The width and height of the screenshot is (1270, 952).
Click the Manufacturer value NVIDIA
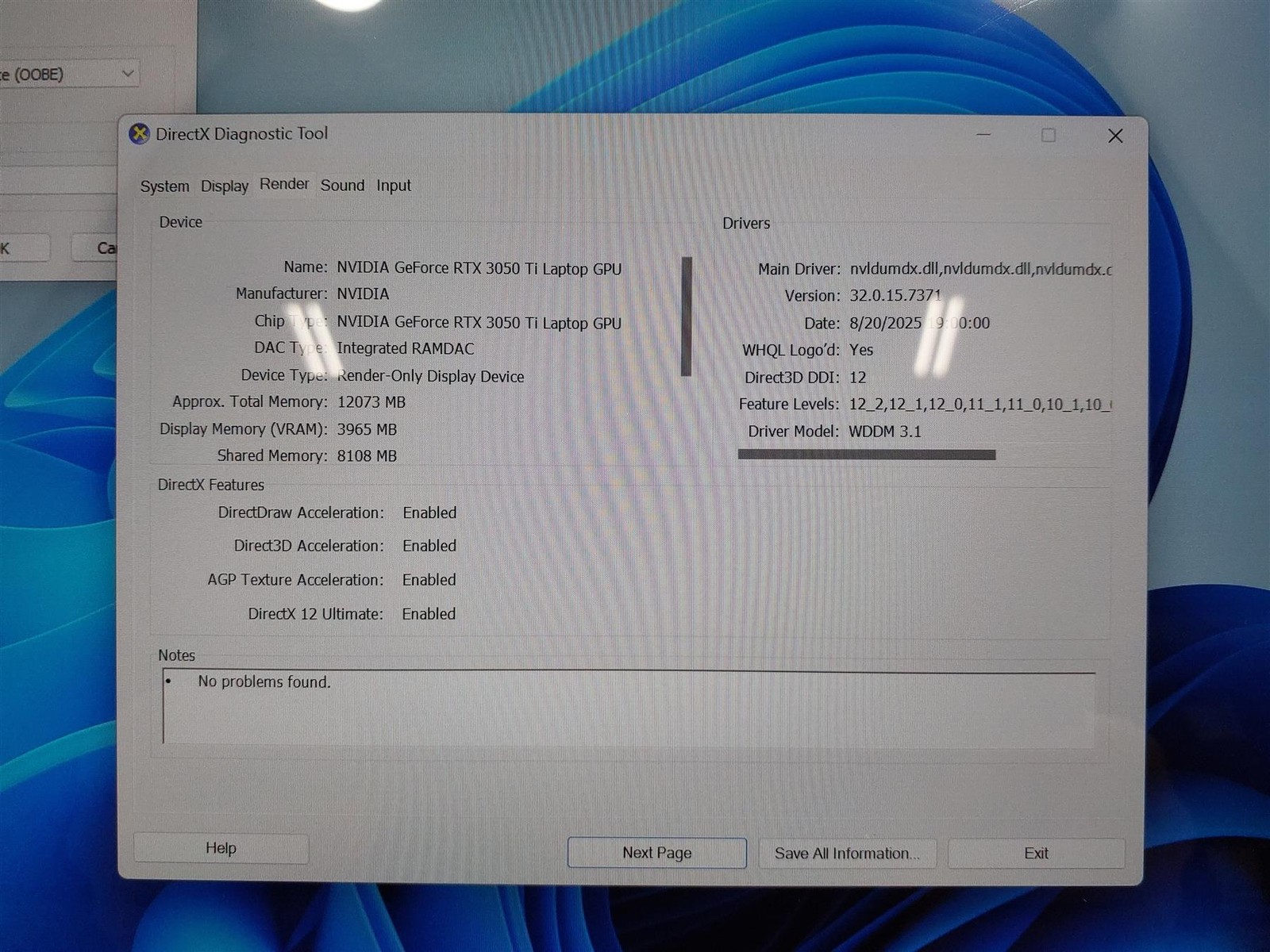coord(363,294)
